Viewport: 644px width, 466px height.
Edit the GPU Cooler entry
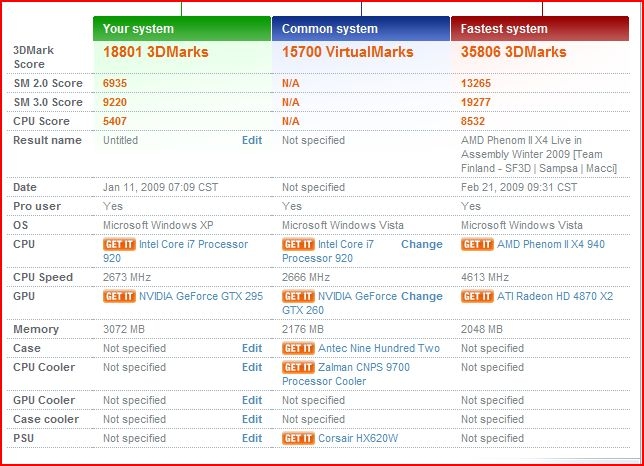(252, 400)
